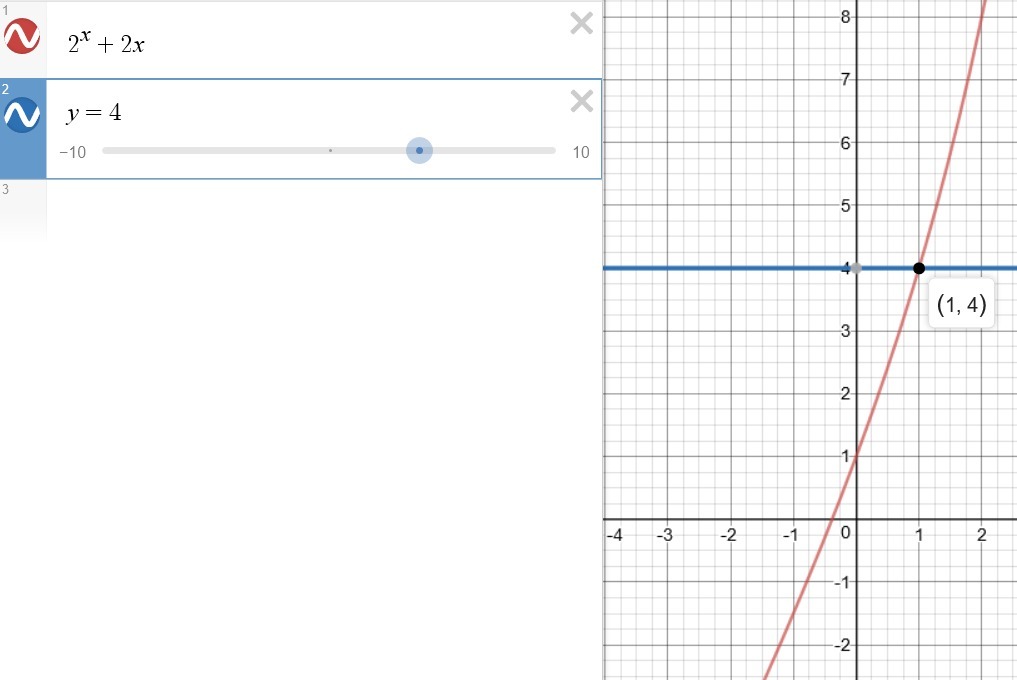Viewport: 1017px width, 680px height.
Task: Click into the 2^x + 2x expression field
Action: (x=300, y=43)
